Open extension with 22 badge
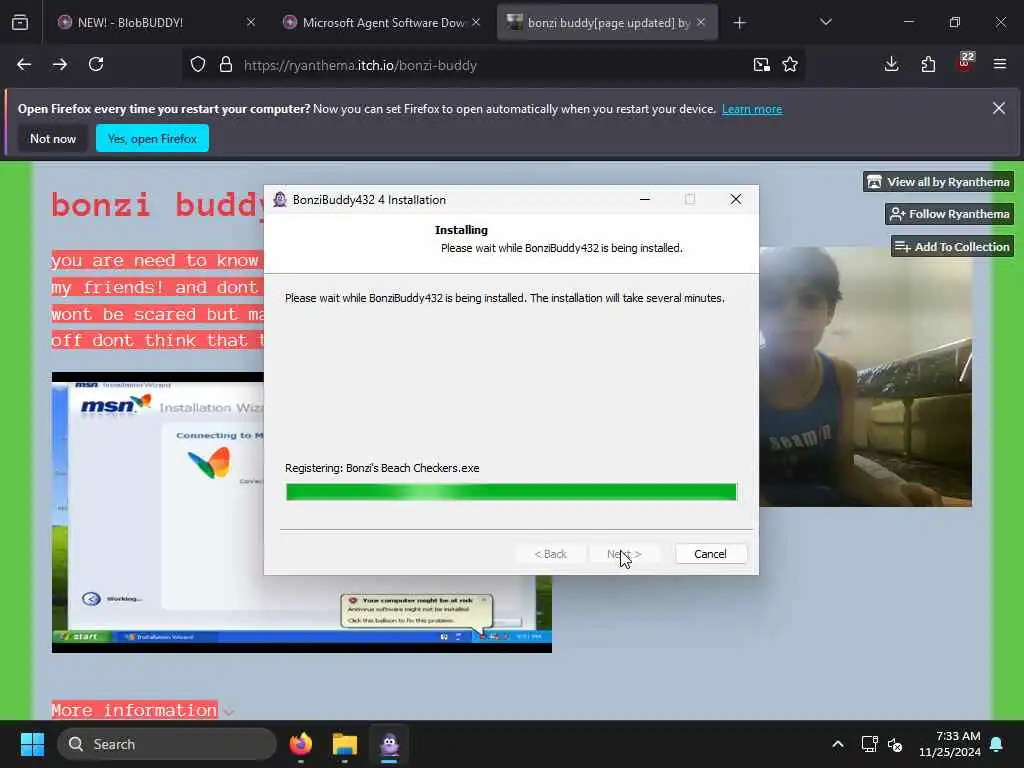 pyautogui.click(x=965, y=62)
